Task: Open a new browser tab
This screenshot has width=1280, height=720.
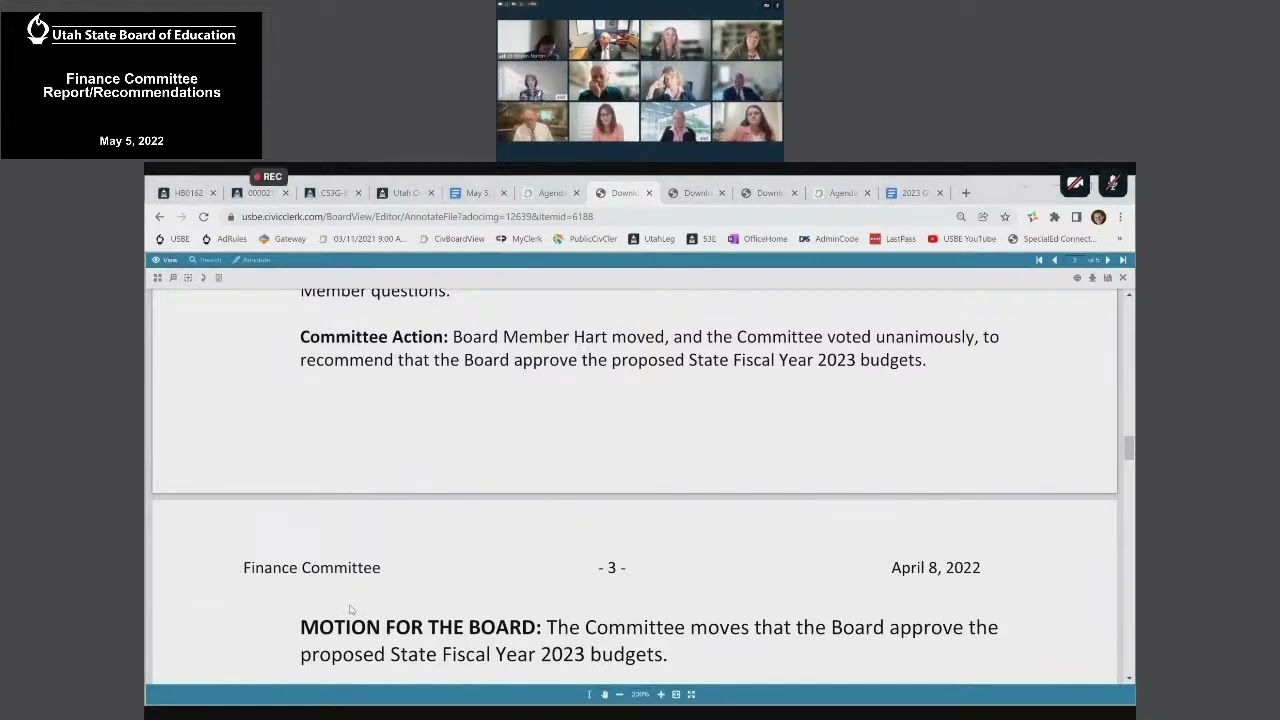Action: 966,193
